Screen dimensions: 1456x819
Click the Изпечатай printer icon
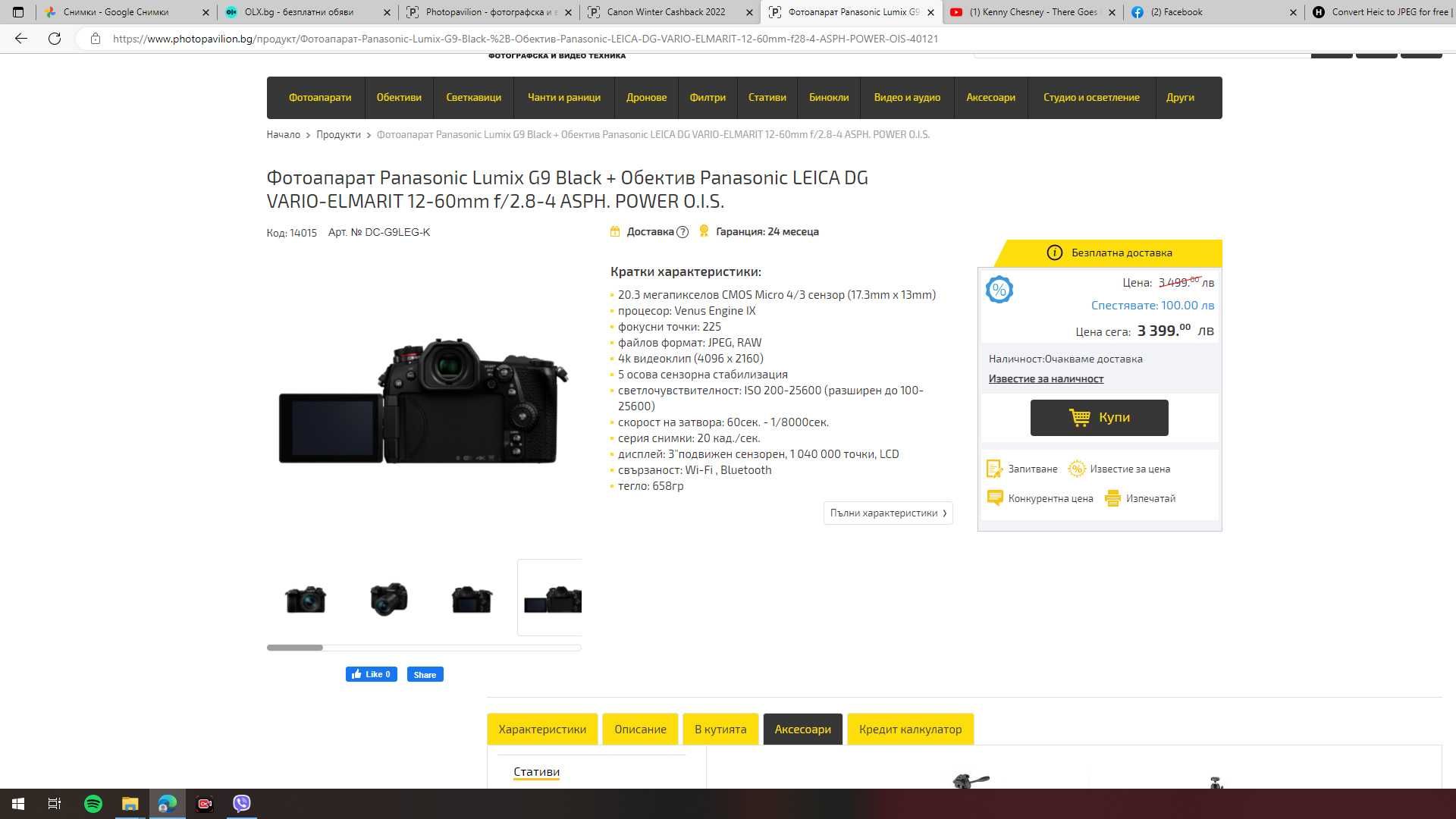click(1112, 498)
